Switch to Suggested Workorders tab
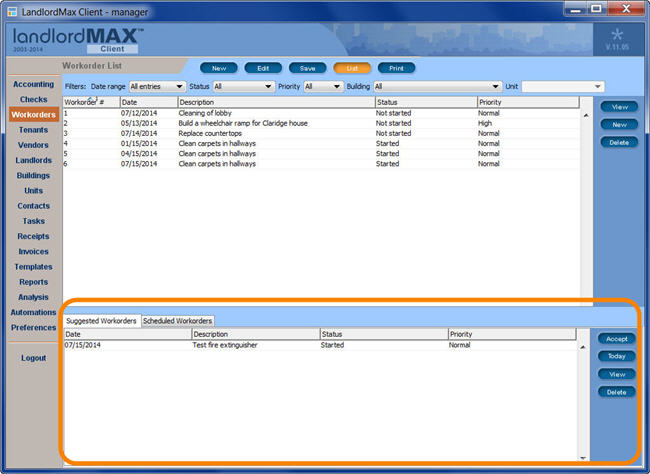The height and width of the screenshot is (474, 650). [101, 321]
